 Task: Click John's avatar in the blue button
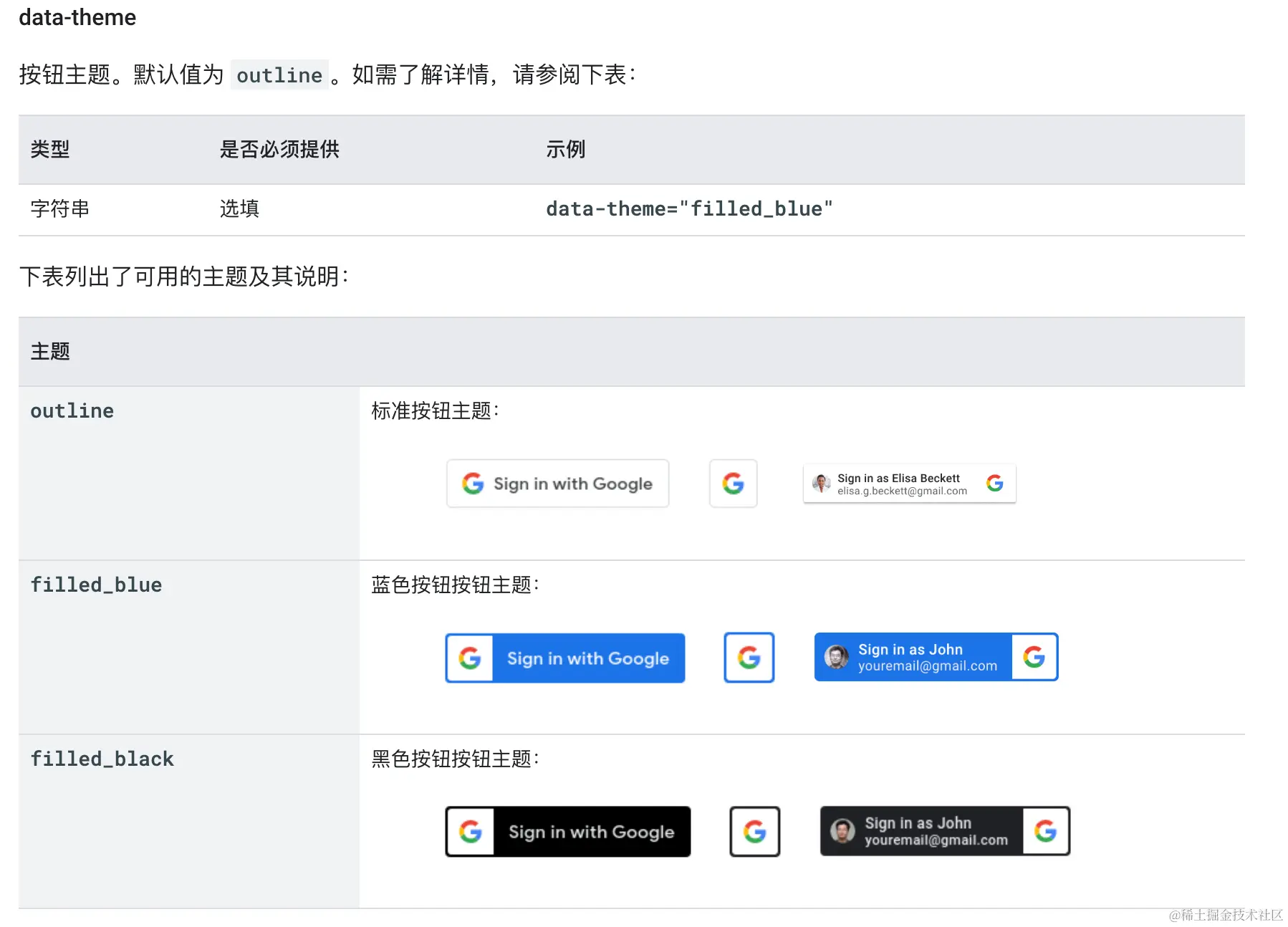(x=836, y=657)
